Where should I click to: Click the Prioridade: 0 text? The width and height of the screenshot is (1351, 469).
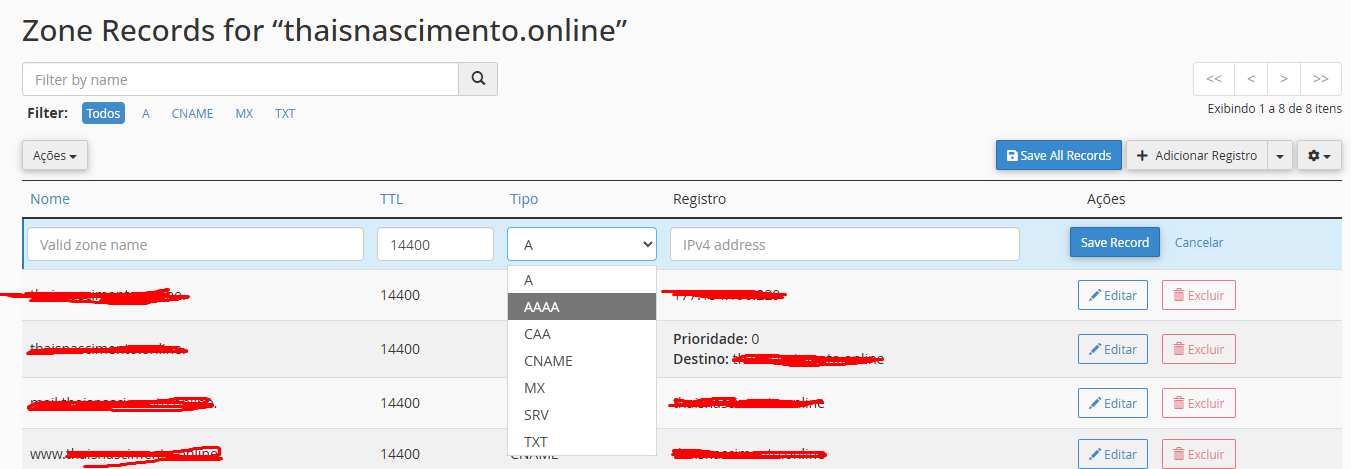(x=716, y=339)
